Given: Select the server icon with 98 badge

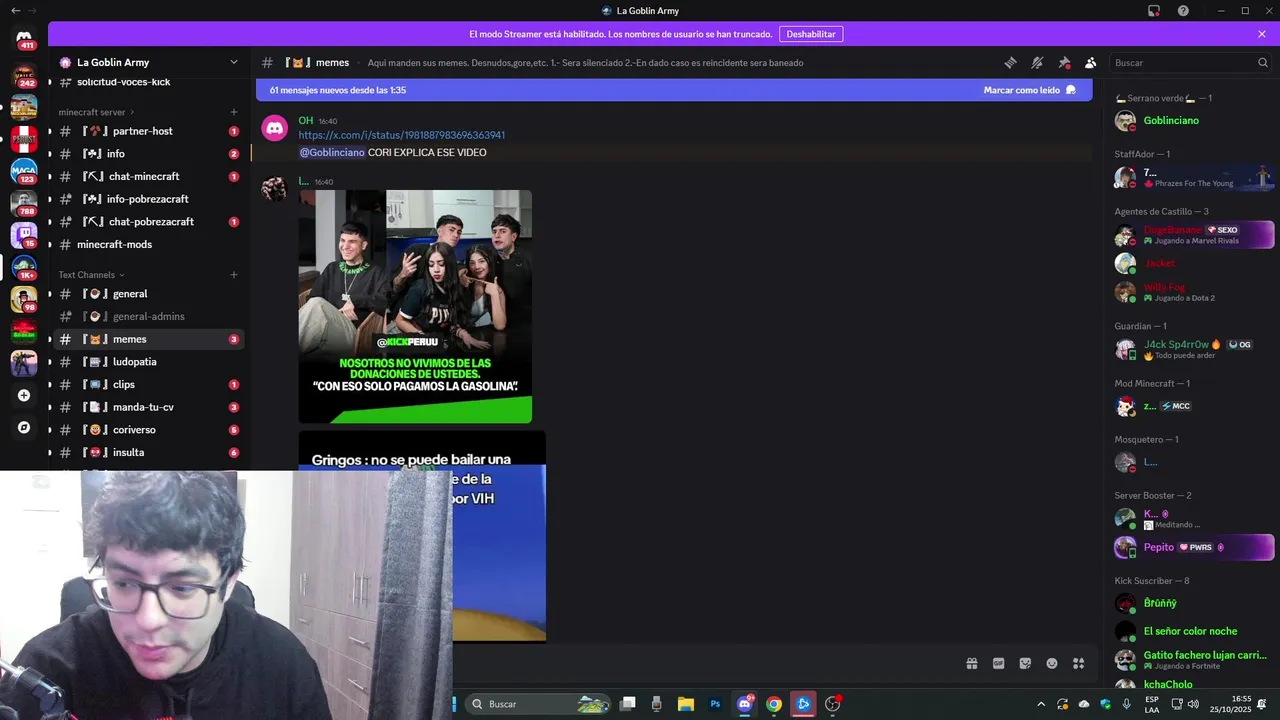Looking at the screenshot, I should 24,299.
